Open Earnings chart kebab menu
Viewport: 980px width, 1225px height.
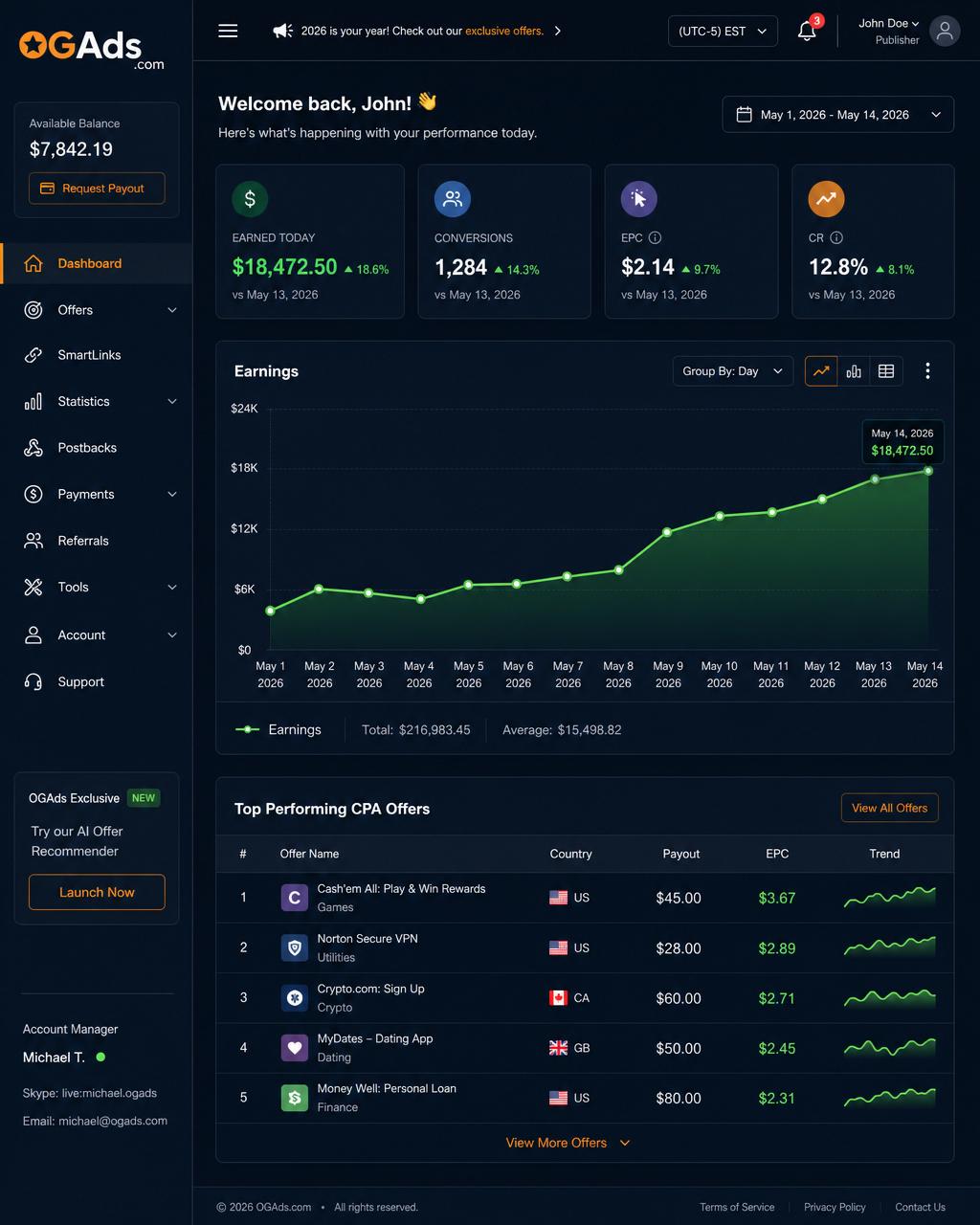pyautogui.click(x=927, y=371)
